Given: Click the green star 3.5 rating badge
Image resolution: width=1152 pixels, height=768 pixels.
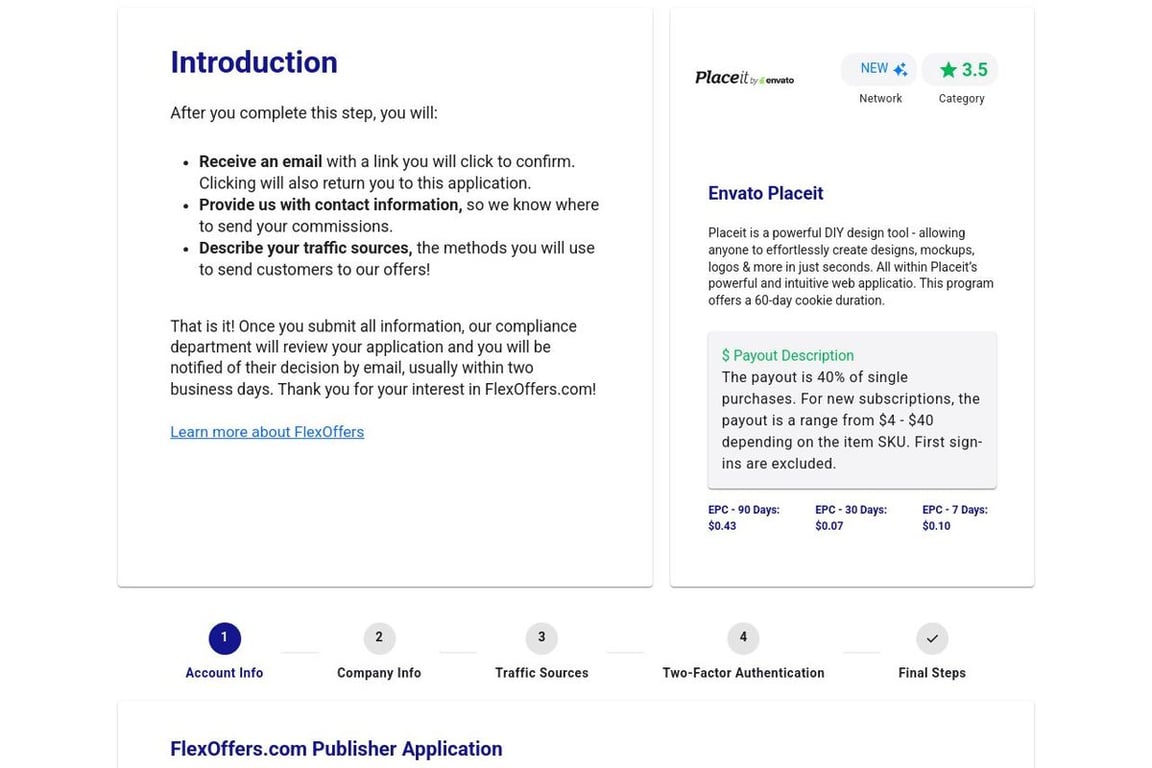Looking at the screenshot, I should [960, 70].
